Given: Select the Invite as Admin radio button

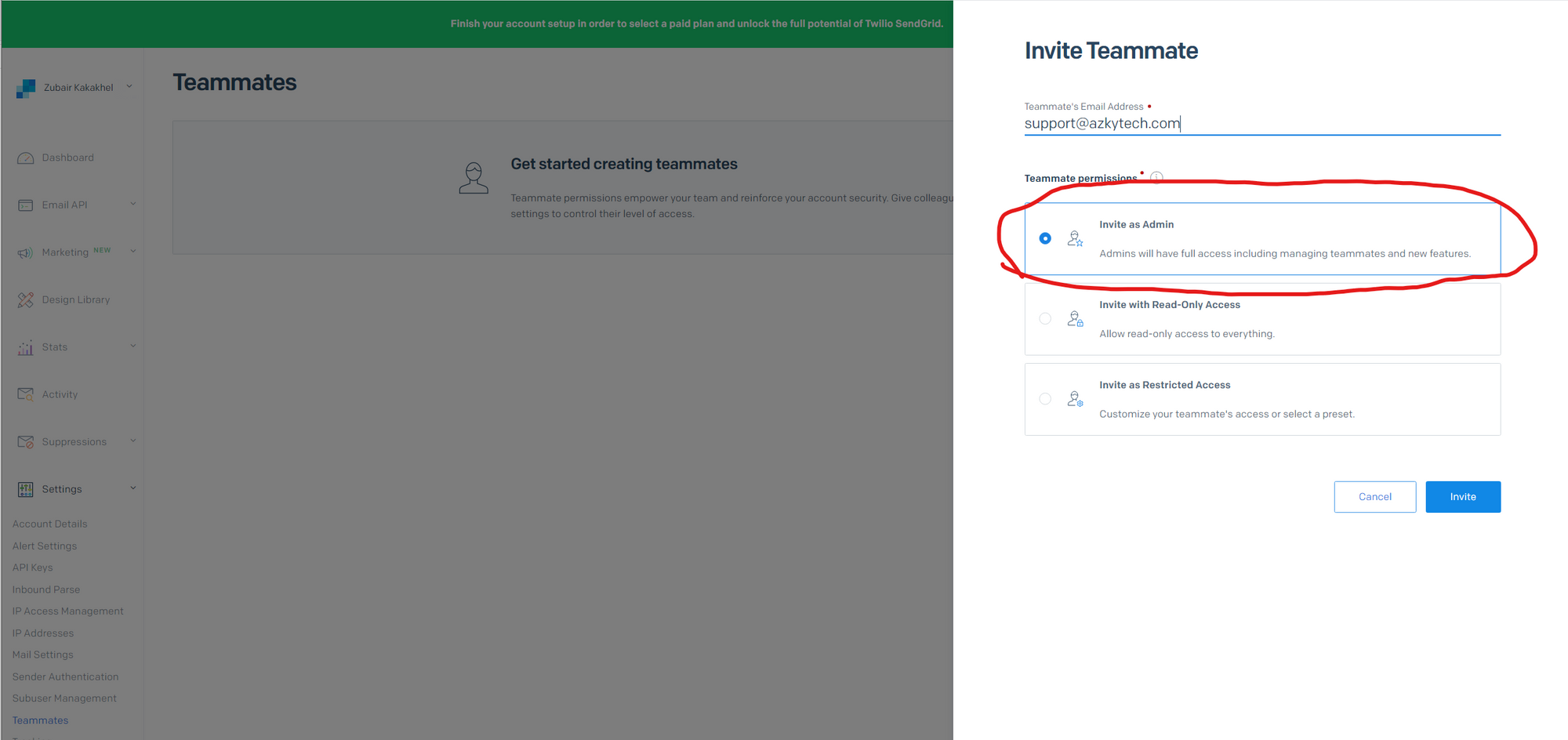Looking at the screenshot, I should point(1045,238).
